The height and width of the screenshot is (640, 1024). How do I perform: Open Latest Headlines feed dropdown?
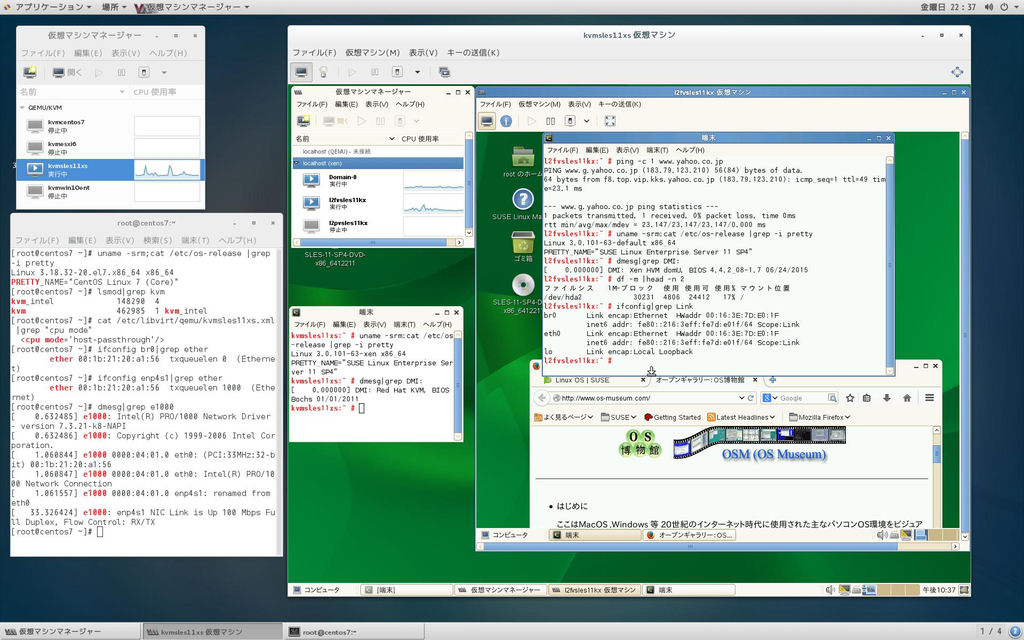741,417
